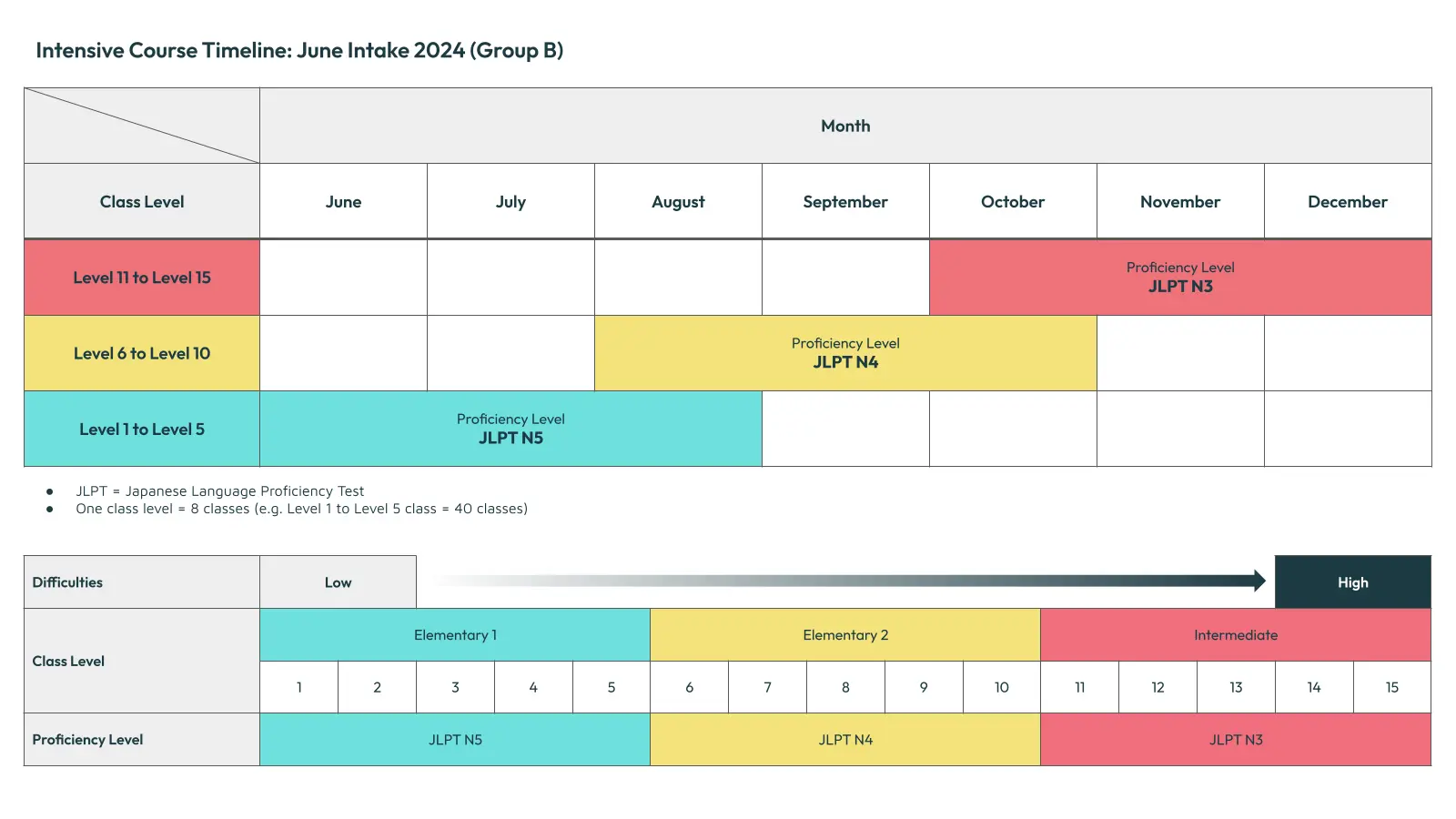
Task: Click the teal JLPT N5 timeline bar under June–August
Action: pos(511,430)
